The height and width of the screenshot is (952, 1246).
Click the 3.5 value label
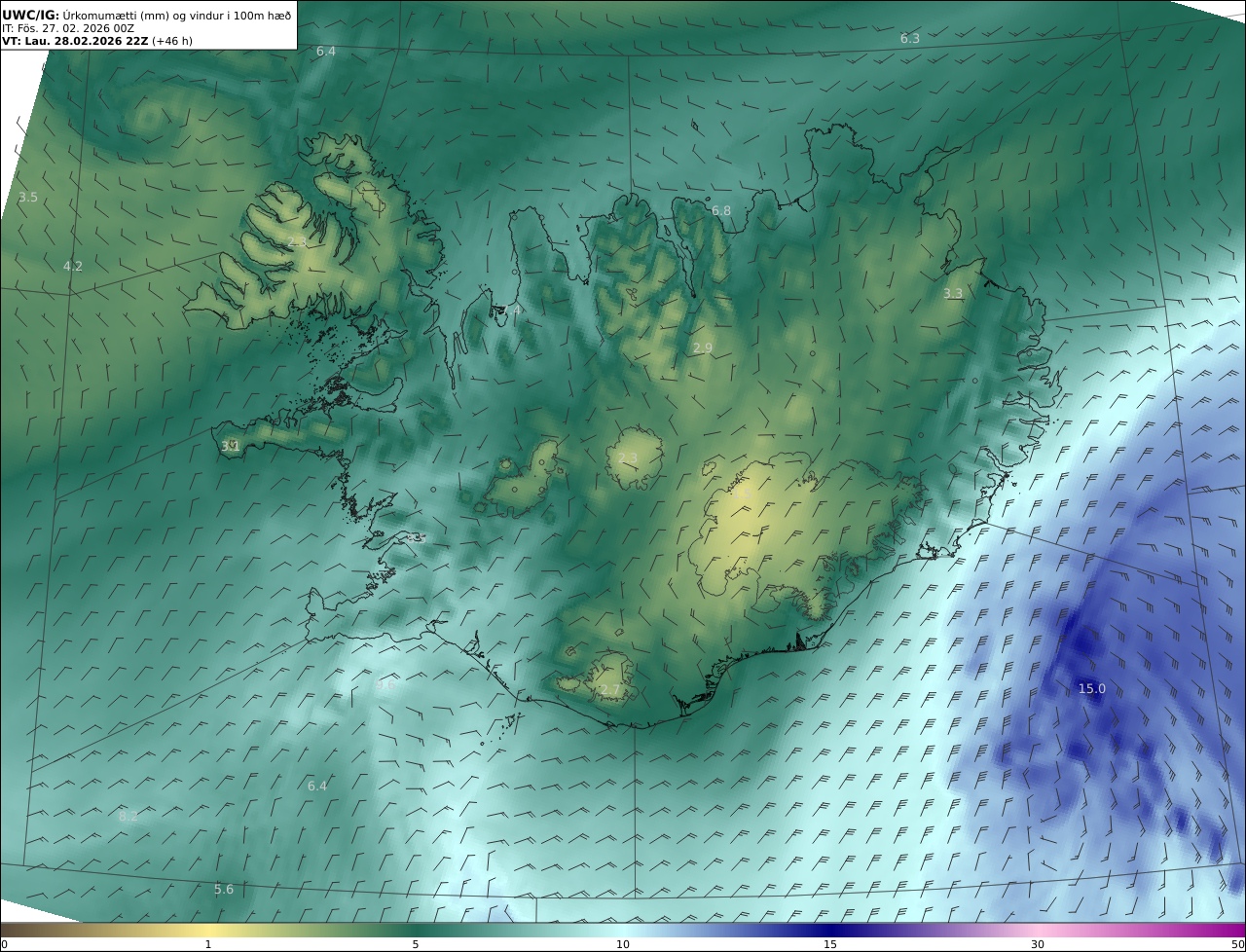[x=27, y=197]
